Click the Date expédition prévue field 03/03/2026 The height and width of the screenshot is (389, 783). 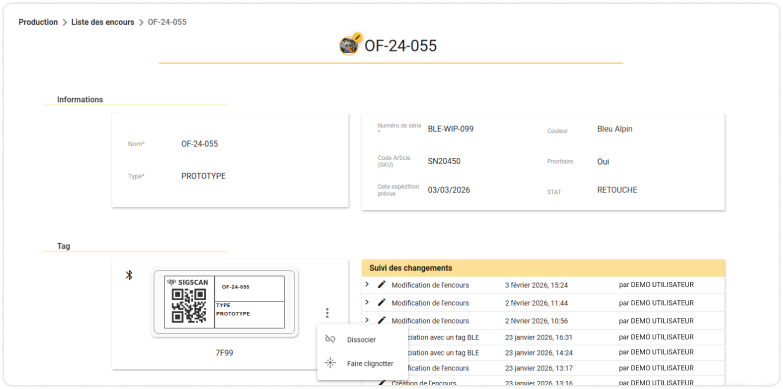point(449,190)
